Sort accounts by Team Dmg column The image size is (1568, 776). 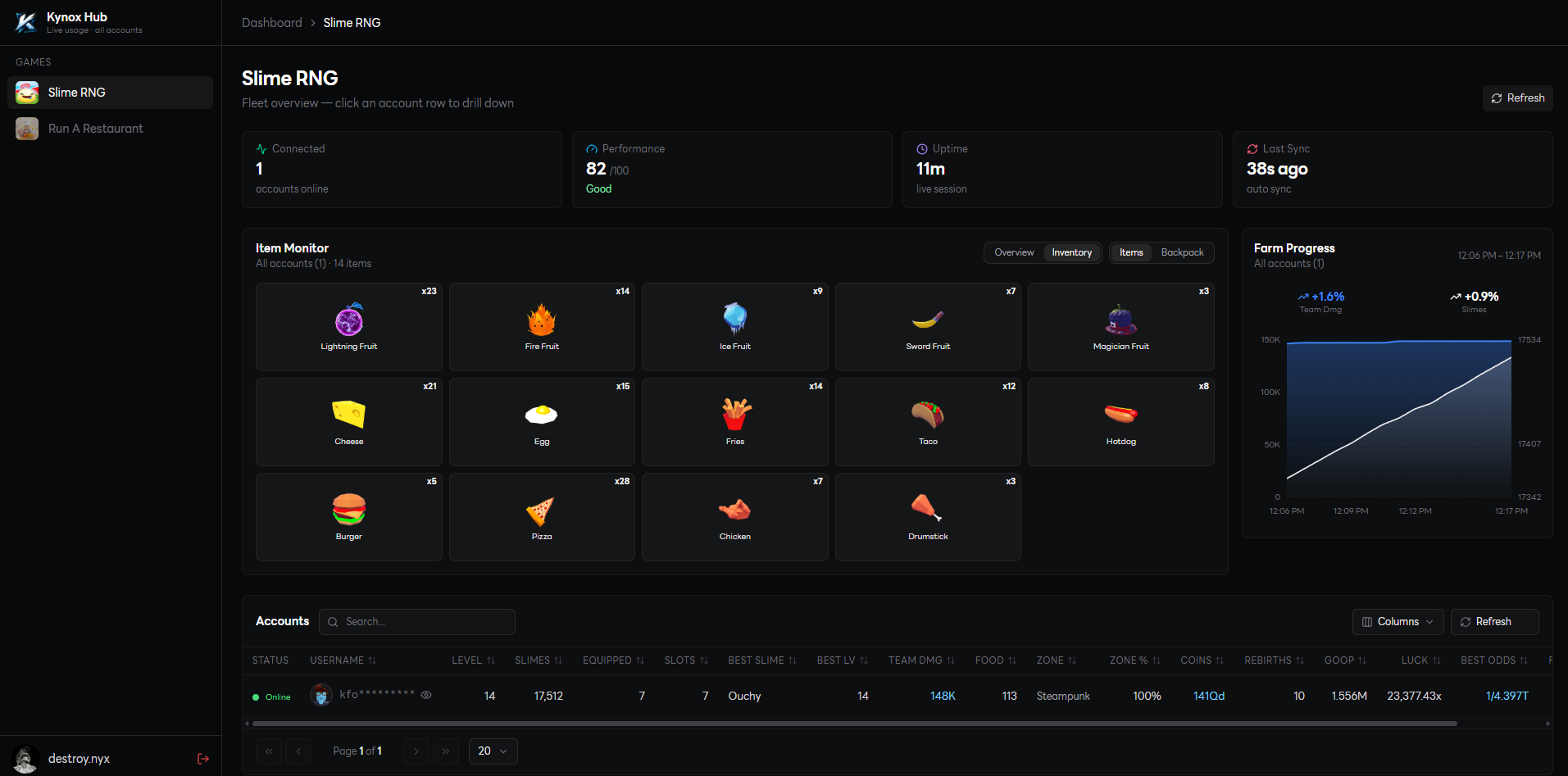tap(922, 660)
